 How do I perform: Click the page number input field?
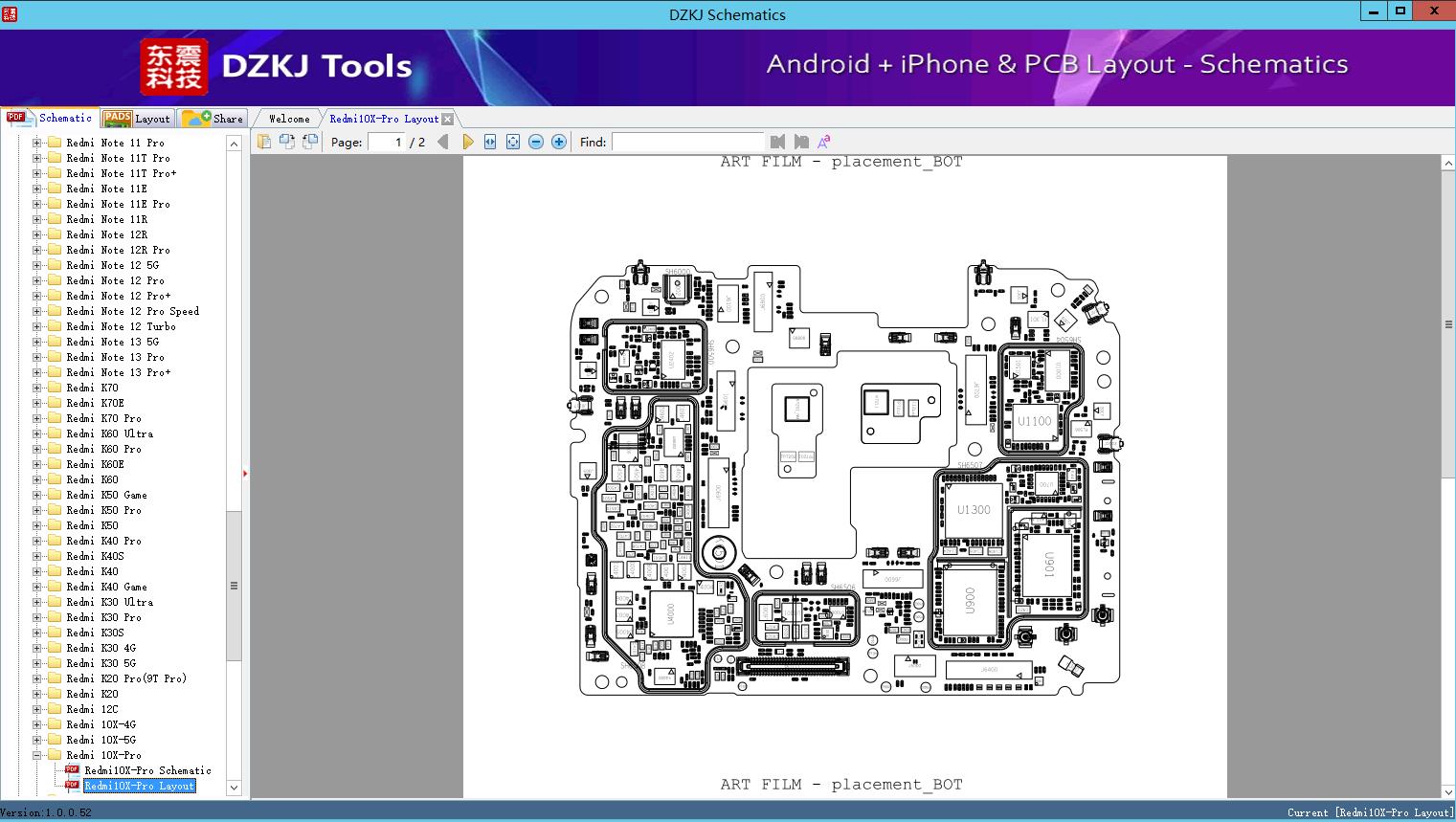point(387,142)
